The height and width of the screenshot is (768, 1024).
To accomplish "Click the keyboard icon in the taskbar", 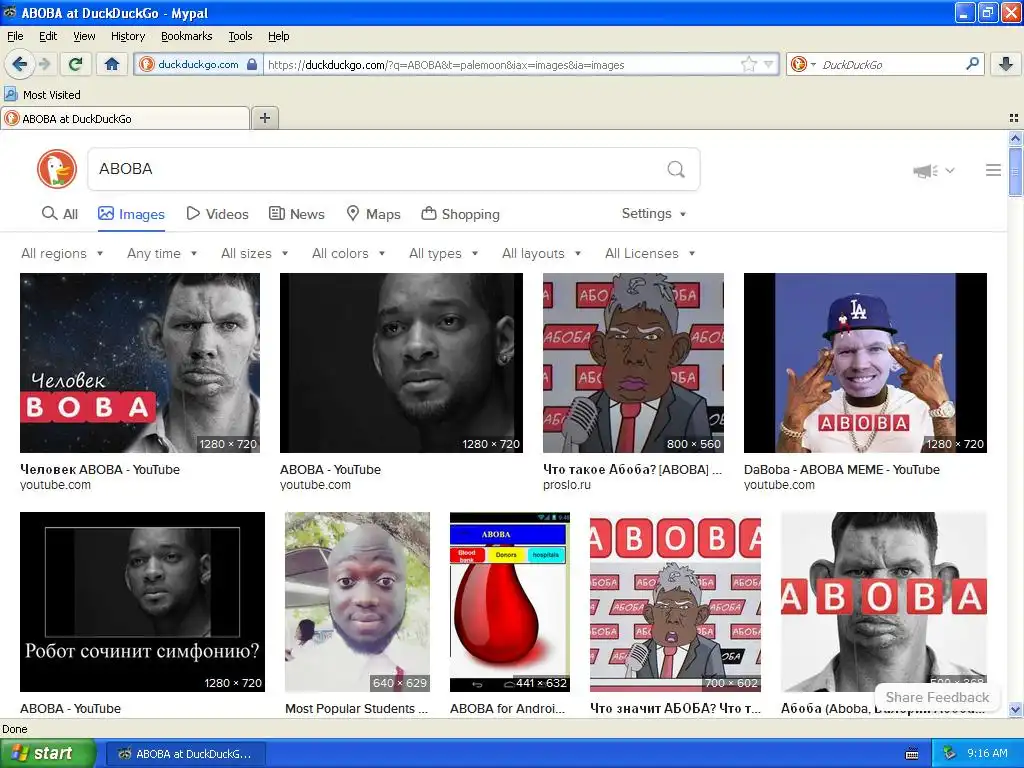I will [x=912, y=754].
